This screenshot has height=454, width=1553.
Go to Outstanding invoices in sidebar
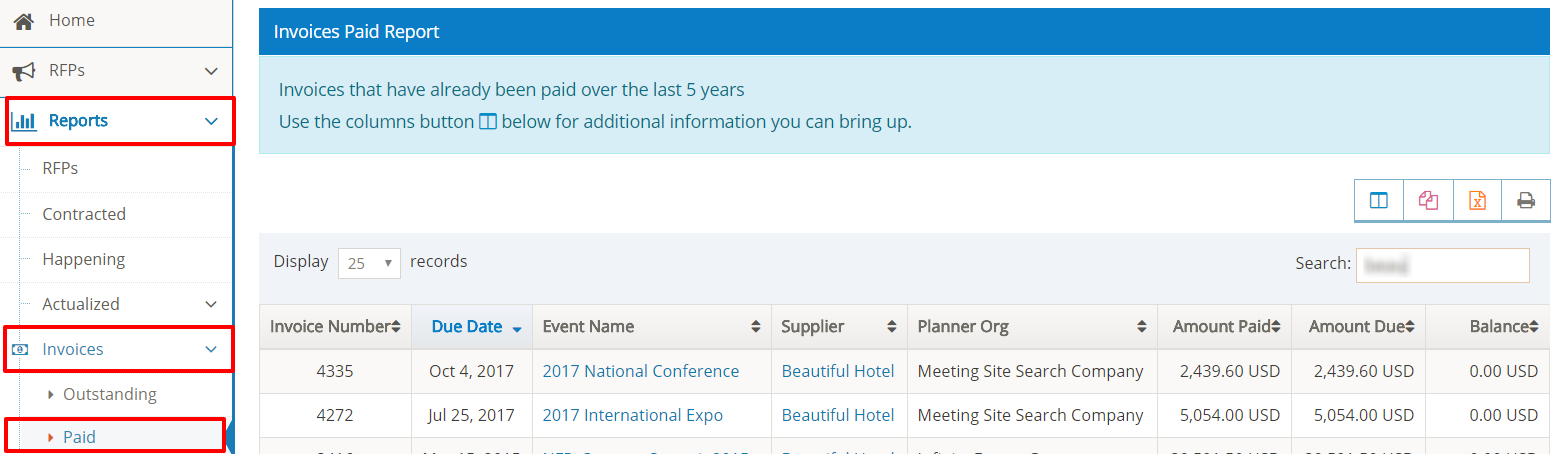click(x=109, y=394)
